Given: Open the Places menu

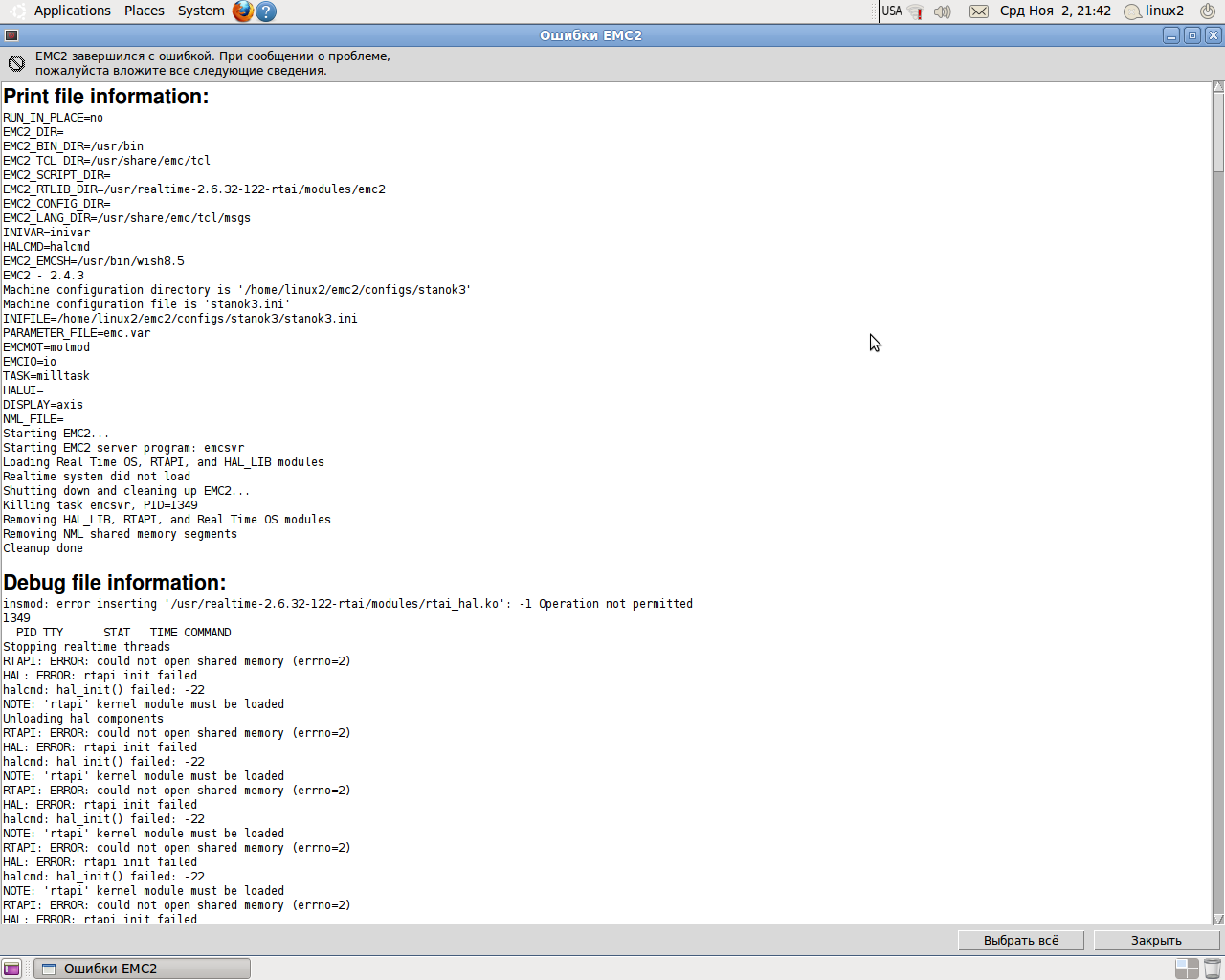Looking at the screenshot, I should pyautogui.click(x=145, y=11).
